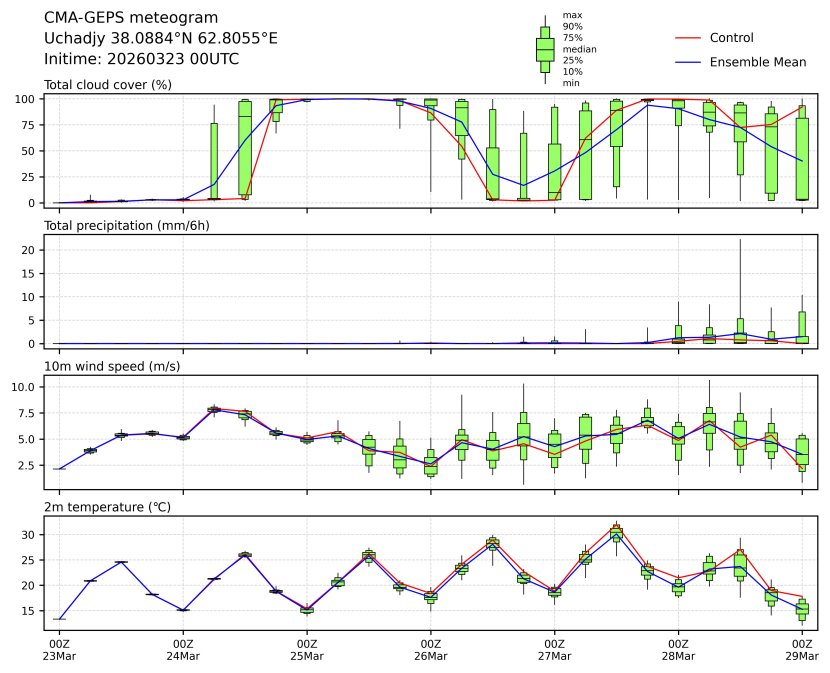This screenshot has width=830, height=673.
Task: Click the Total cloud cover panel title
Action: coord(108,84)
